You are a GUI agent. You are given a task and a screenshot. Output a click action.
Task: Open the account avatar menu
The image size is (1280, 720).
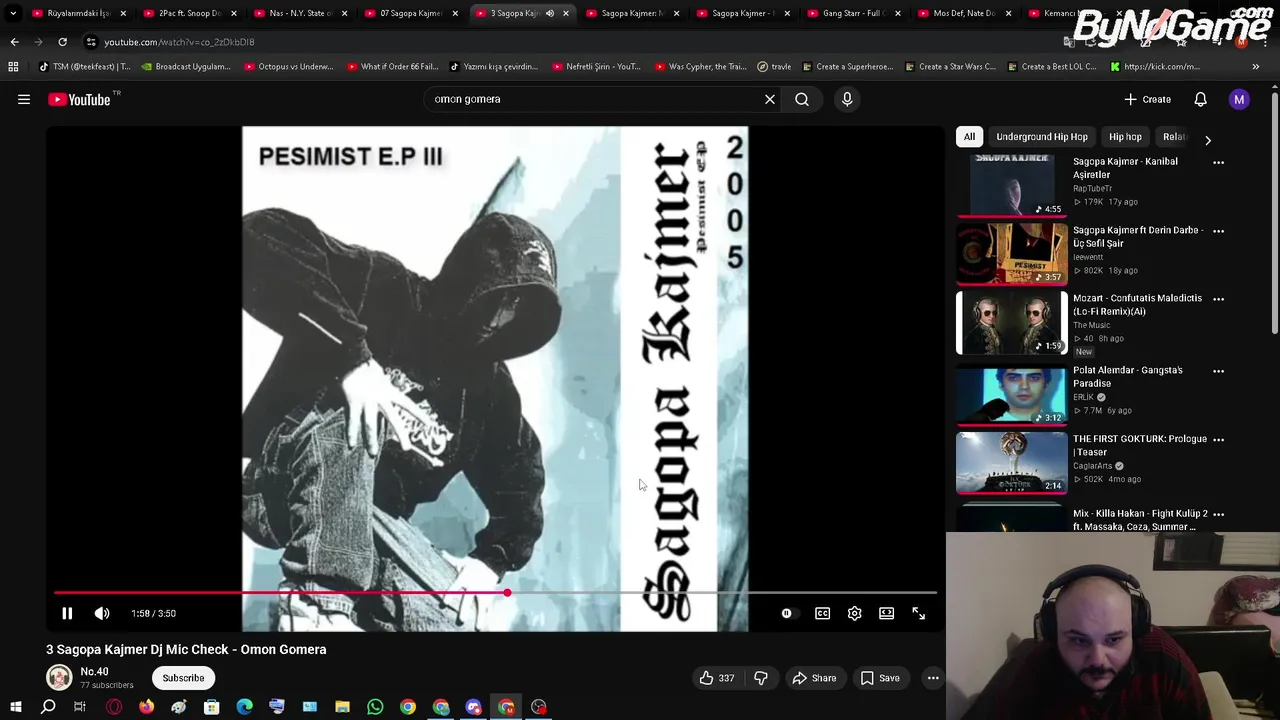pyautogui.click(x=1239, y=99)
